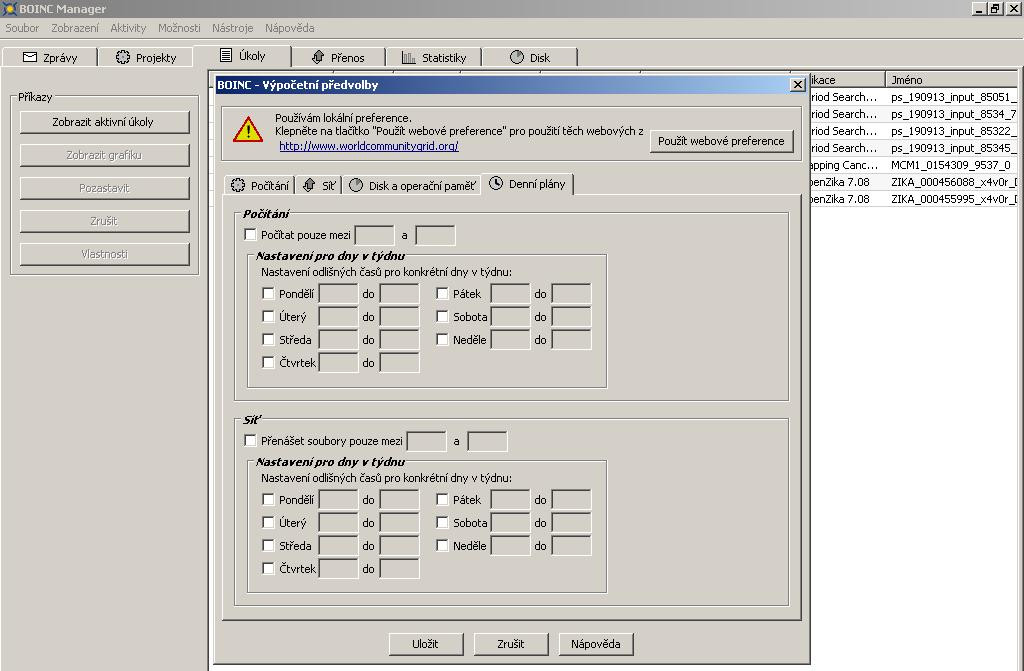
Task: Click the Denní plány clock icon
Action: click(x=496, y=184)
